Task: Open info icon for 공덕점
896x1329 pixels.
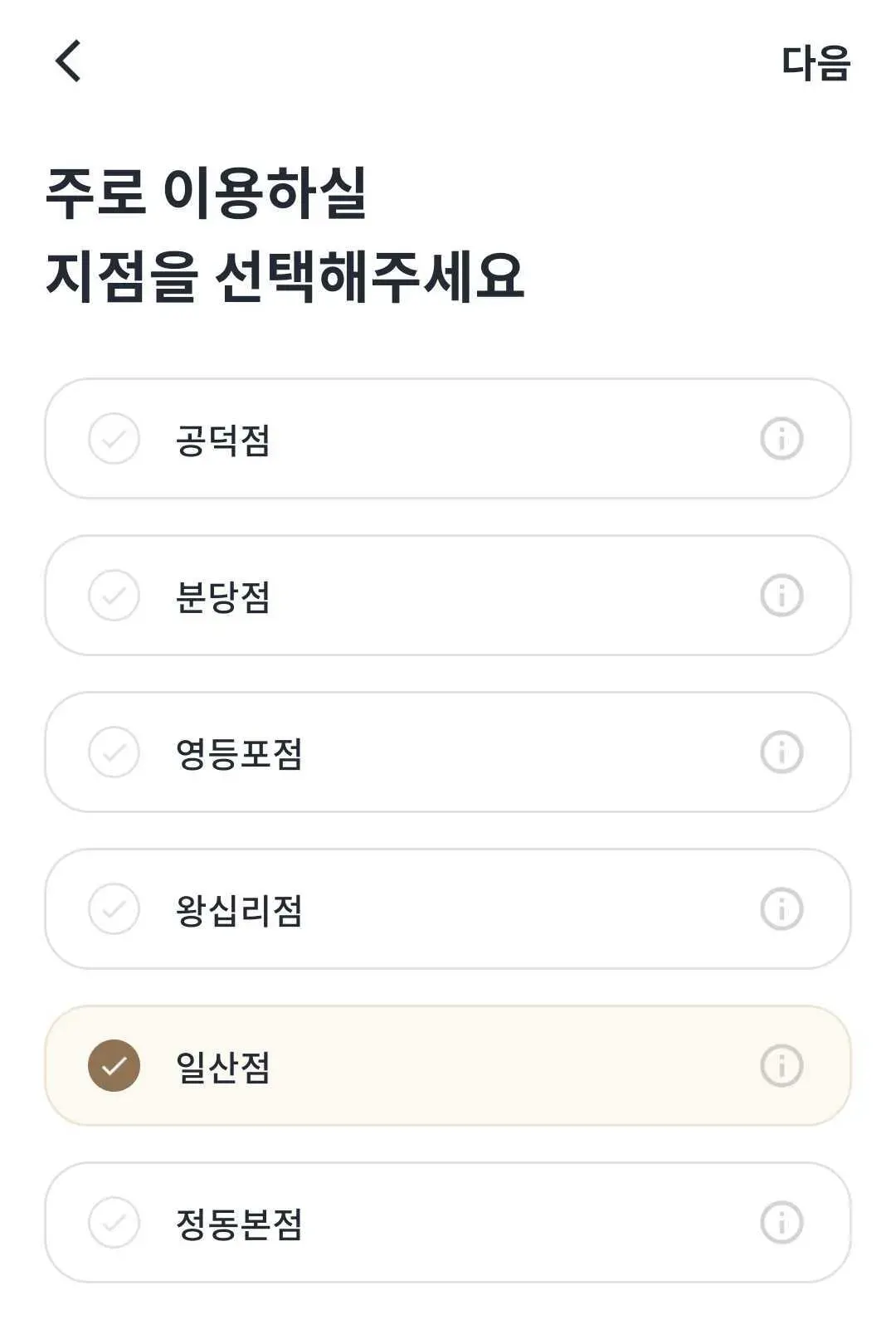Action: click(782, 439)
